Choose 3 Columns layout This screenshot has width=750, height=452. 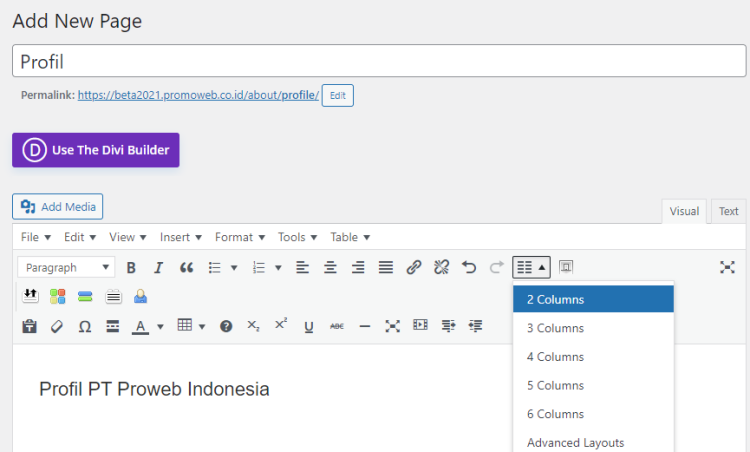[593, 328]
